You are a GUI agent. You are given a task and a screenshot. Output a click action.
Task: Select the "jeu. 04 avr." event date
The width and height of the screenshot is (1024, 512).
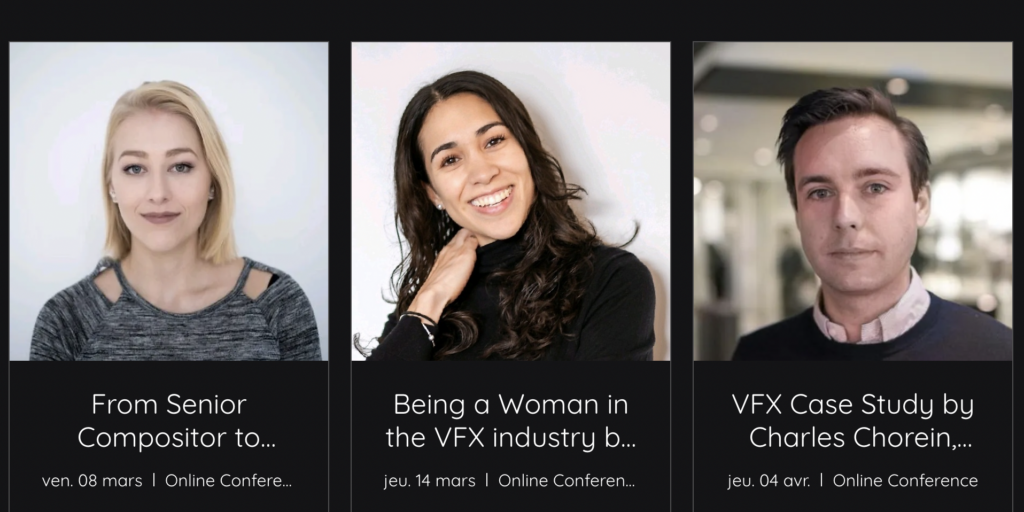pos(769,481)
